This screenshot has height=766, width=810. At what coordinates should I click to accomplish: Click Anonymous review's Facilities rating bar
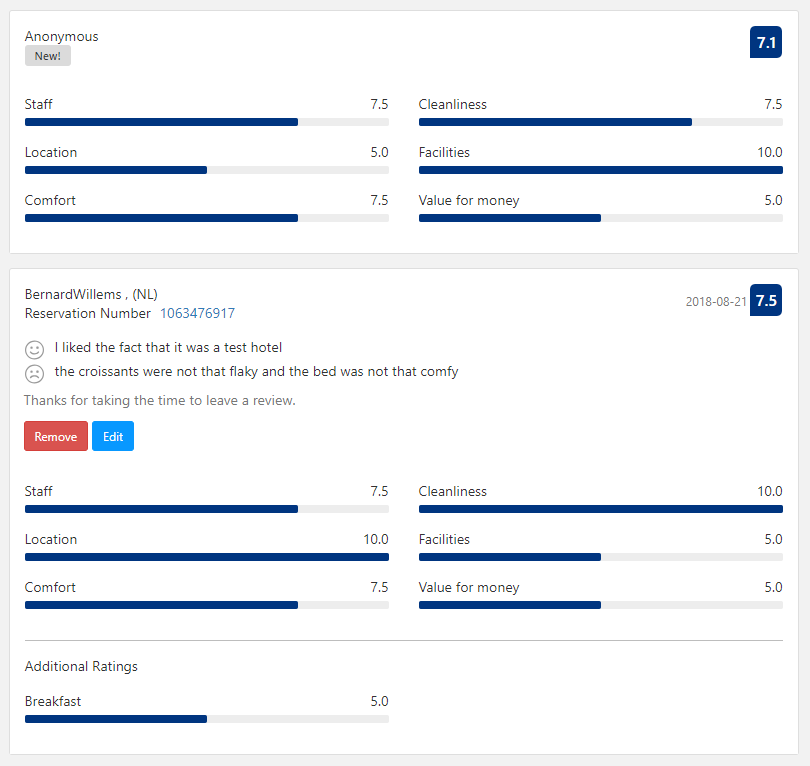[x=601, y=170]
